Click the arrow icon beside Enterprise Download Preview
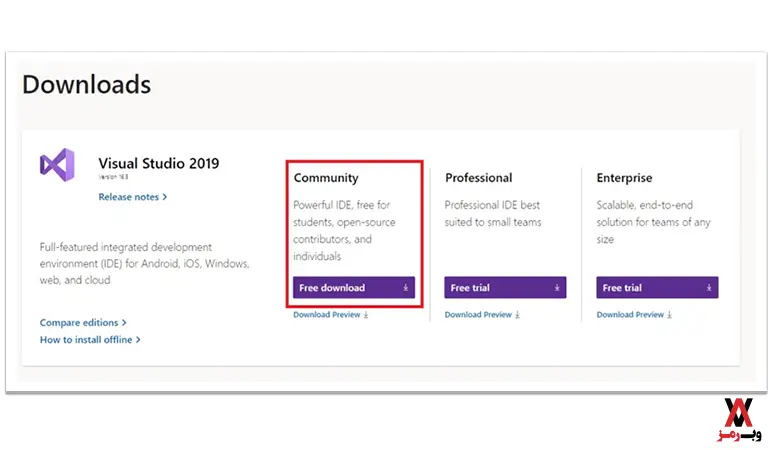The height and width of the screenshot is (450, 768). click(669, 315)
